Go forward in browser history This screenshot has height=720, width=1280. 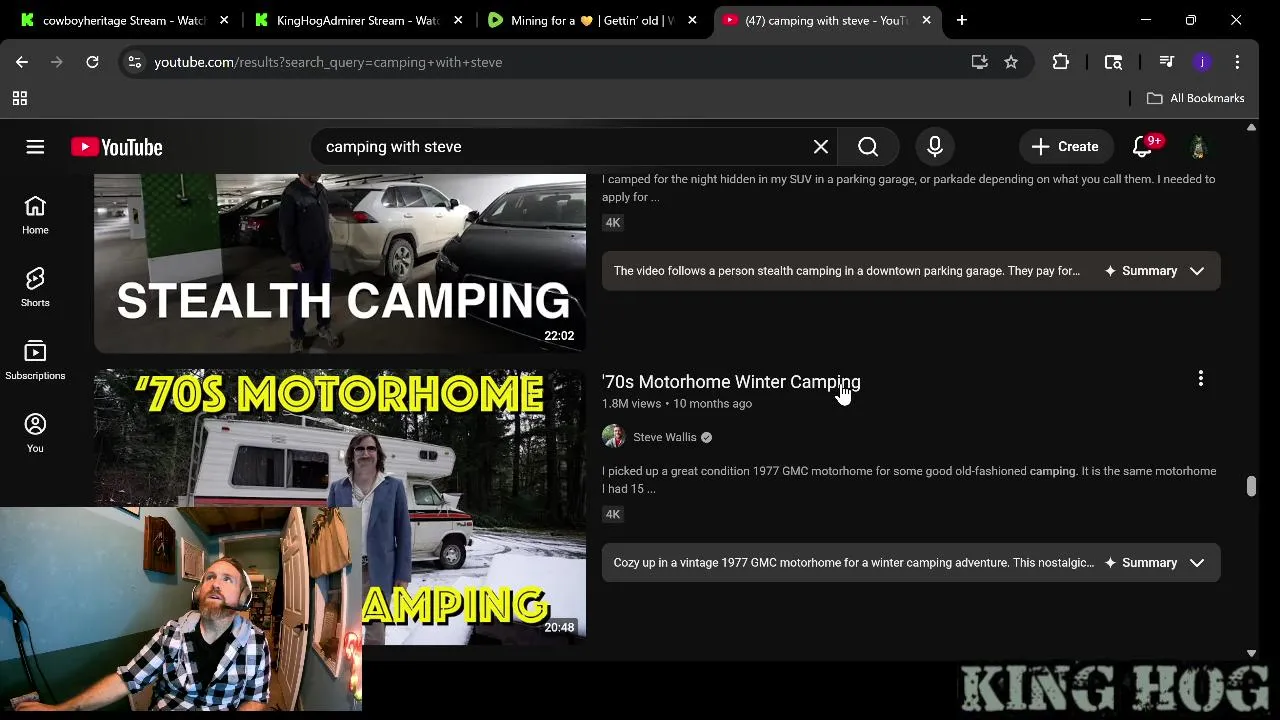pos(57,62)
